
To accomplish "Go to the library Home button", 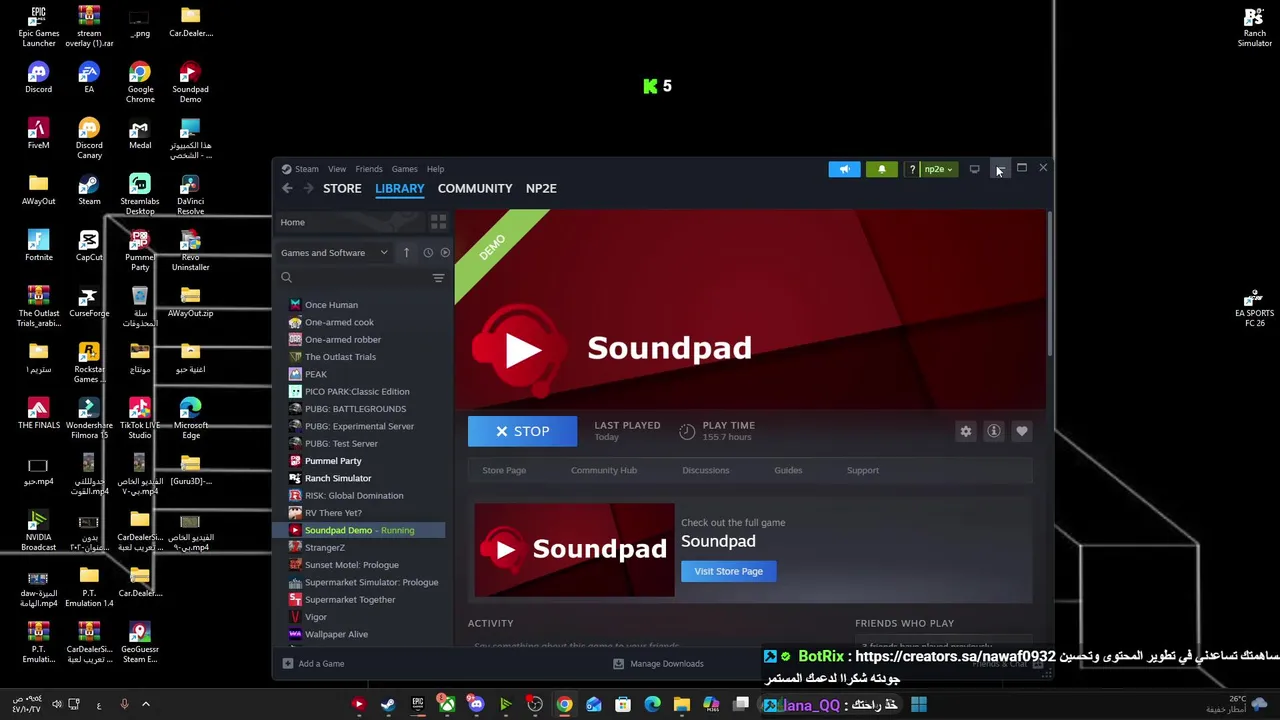I will pyautogui.click(x=349, y=222).
